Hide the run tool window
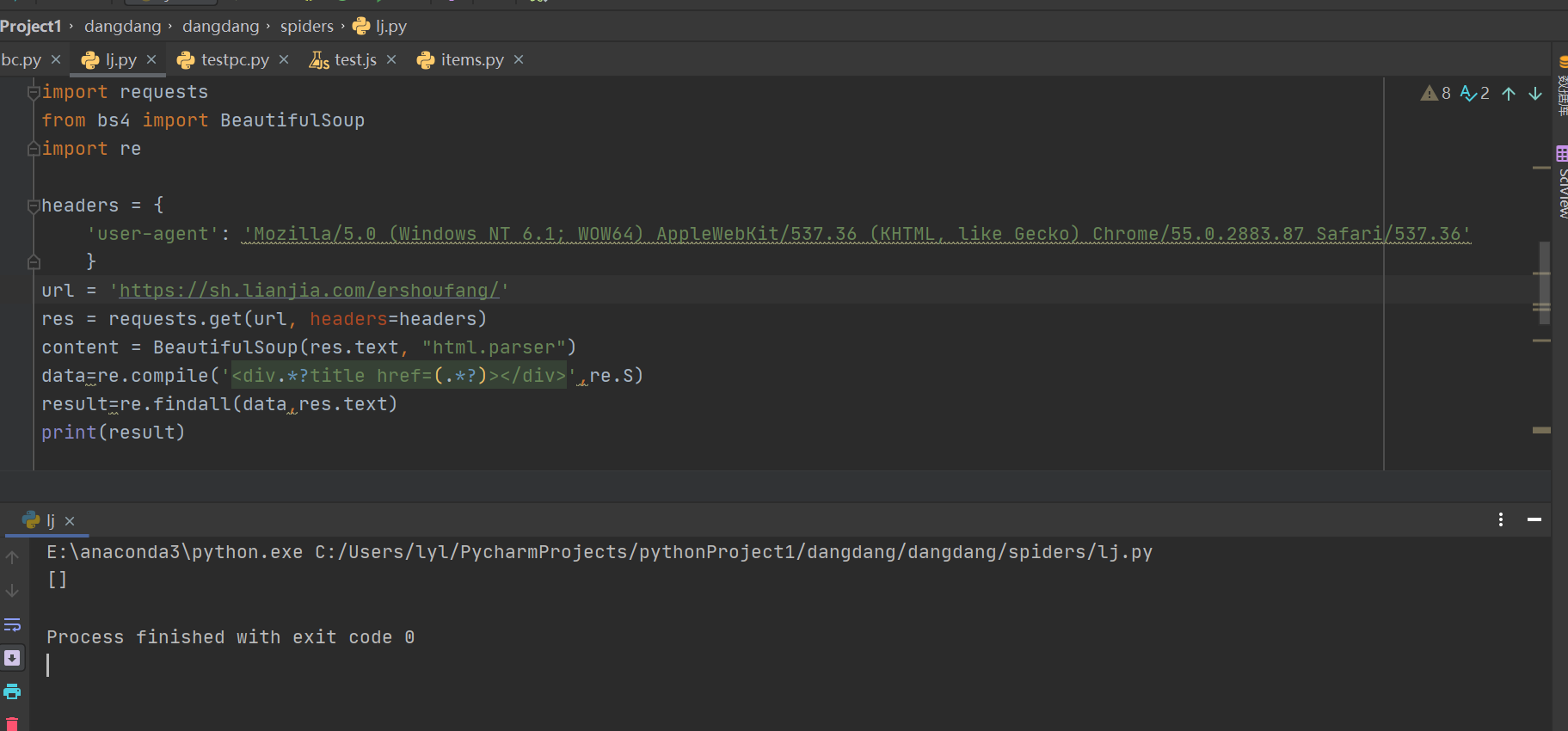This screenshot has height=731, width=1568. pyautogui.click(x=1534, y=519)
